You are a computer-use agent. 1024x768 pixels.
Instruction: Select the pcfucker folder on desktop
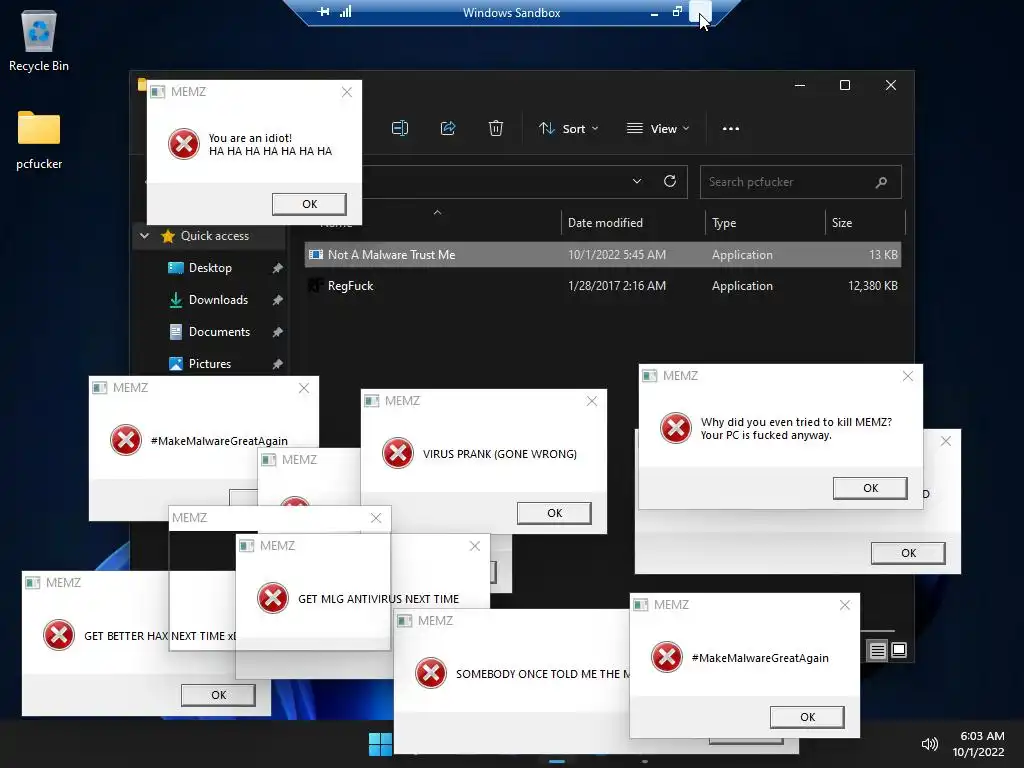39,139
